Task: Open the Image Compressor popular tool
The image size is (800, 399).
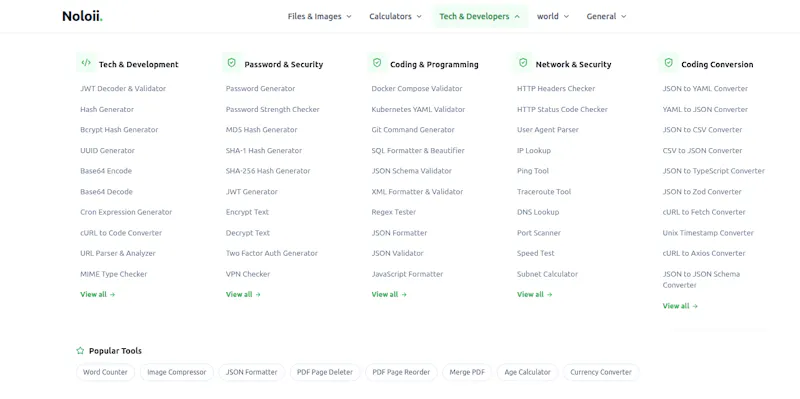Action: click(x=177, y=372)
